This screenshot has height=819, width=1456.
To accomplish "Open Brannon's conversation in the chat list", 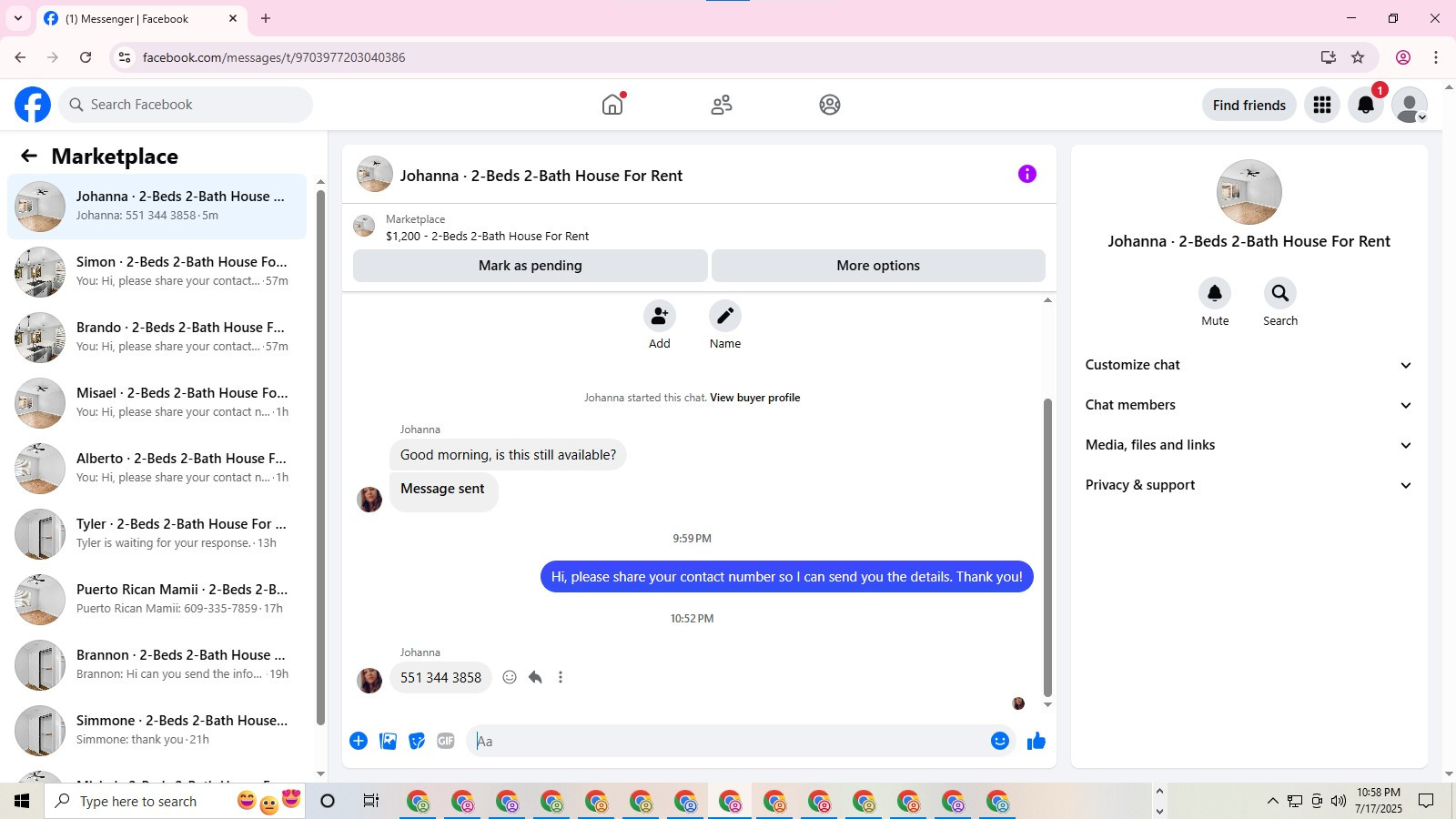I will click(x=157, y=665).
